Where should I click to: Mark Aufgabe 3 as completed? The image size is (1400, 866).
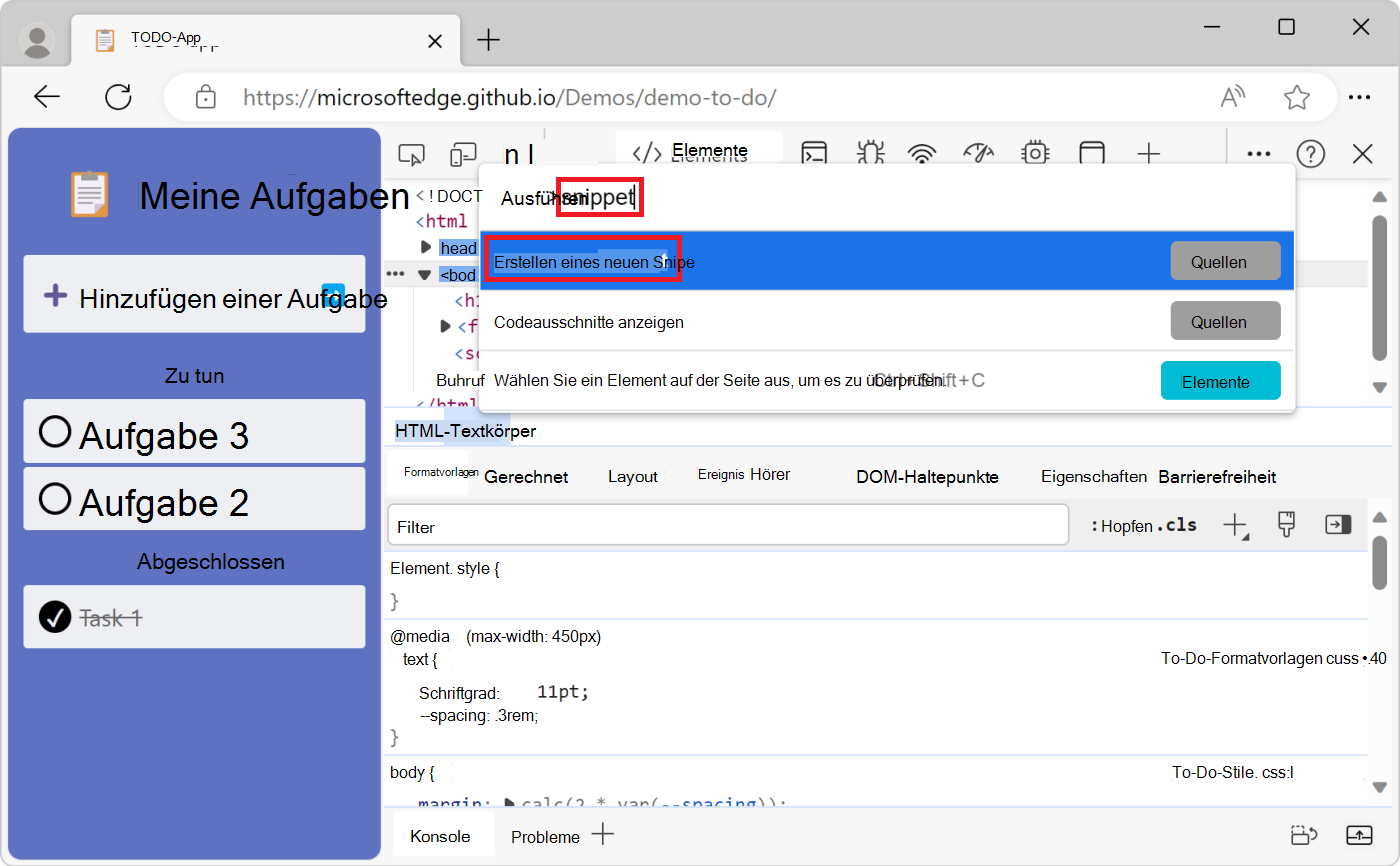(x=55, y=432)
